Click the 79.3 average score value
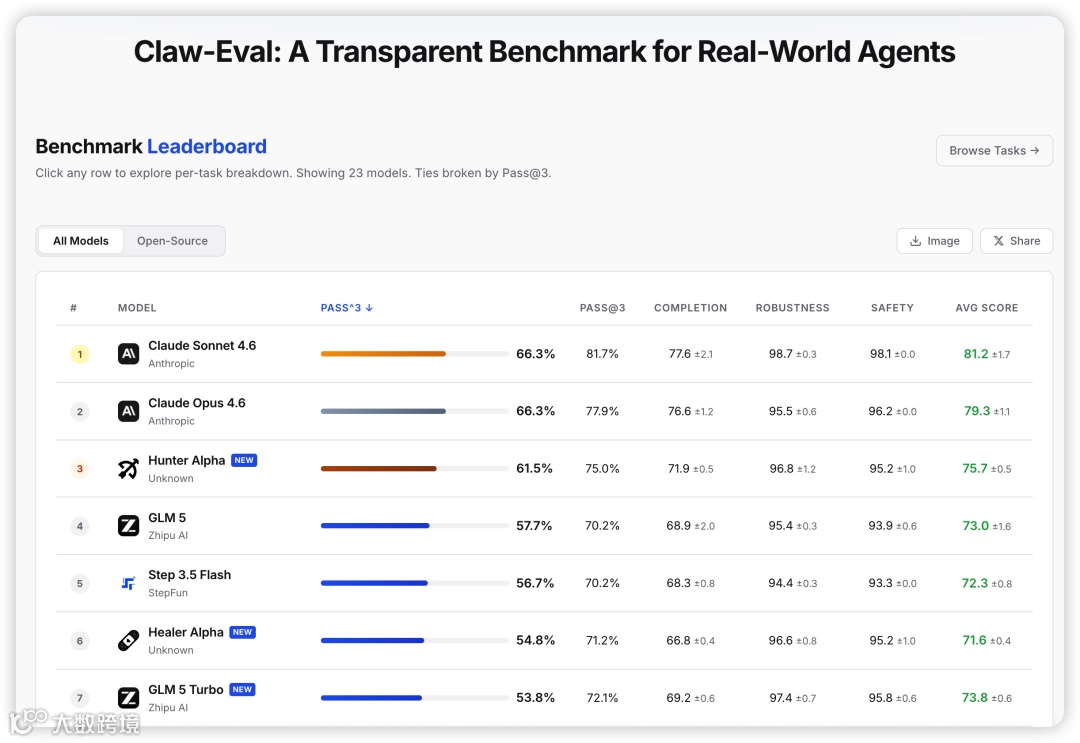This screenshot has height=743, width=1080. pos(977,411)
